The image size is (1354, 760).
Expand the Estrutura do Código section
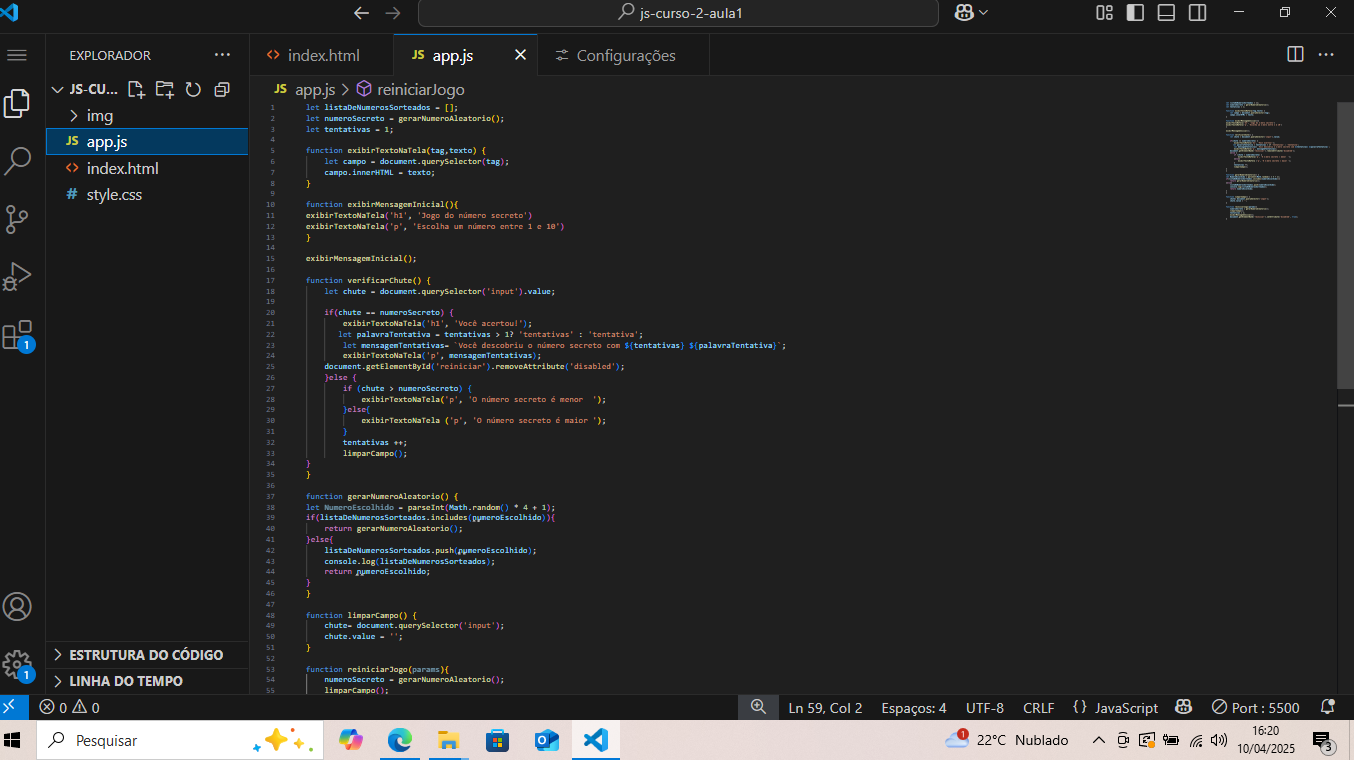(146, 655)
